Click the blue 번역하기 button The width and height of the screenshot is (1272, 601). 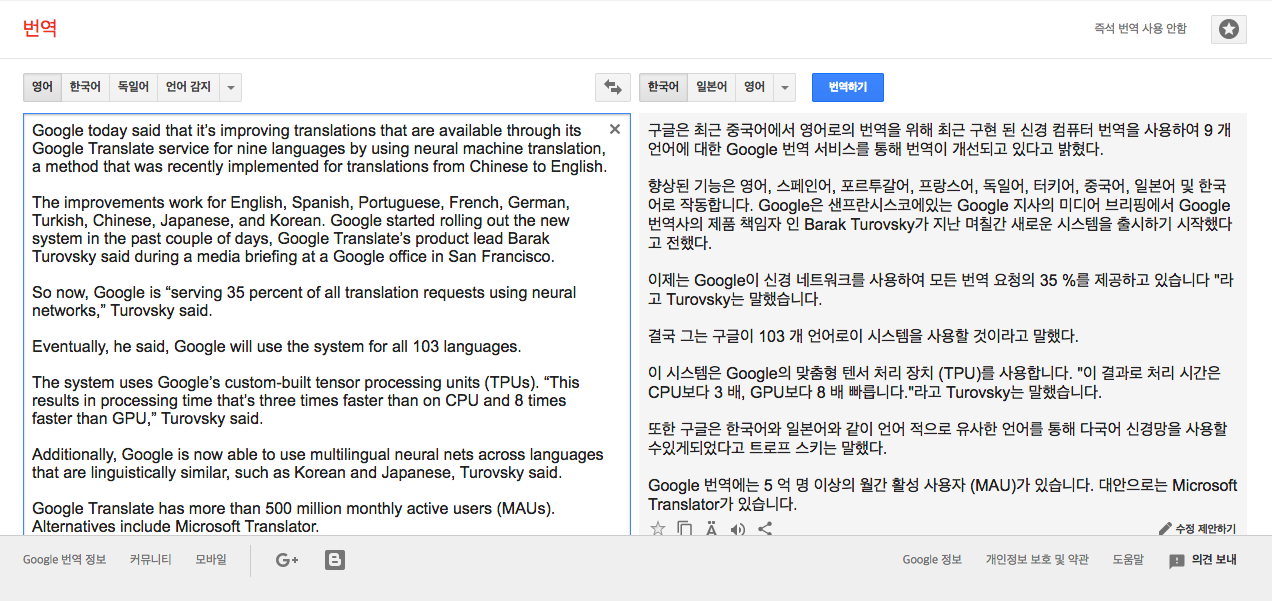848,87
